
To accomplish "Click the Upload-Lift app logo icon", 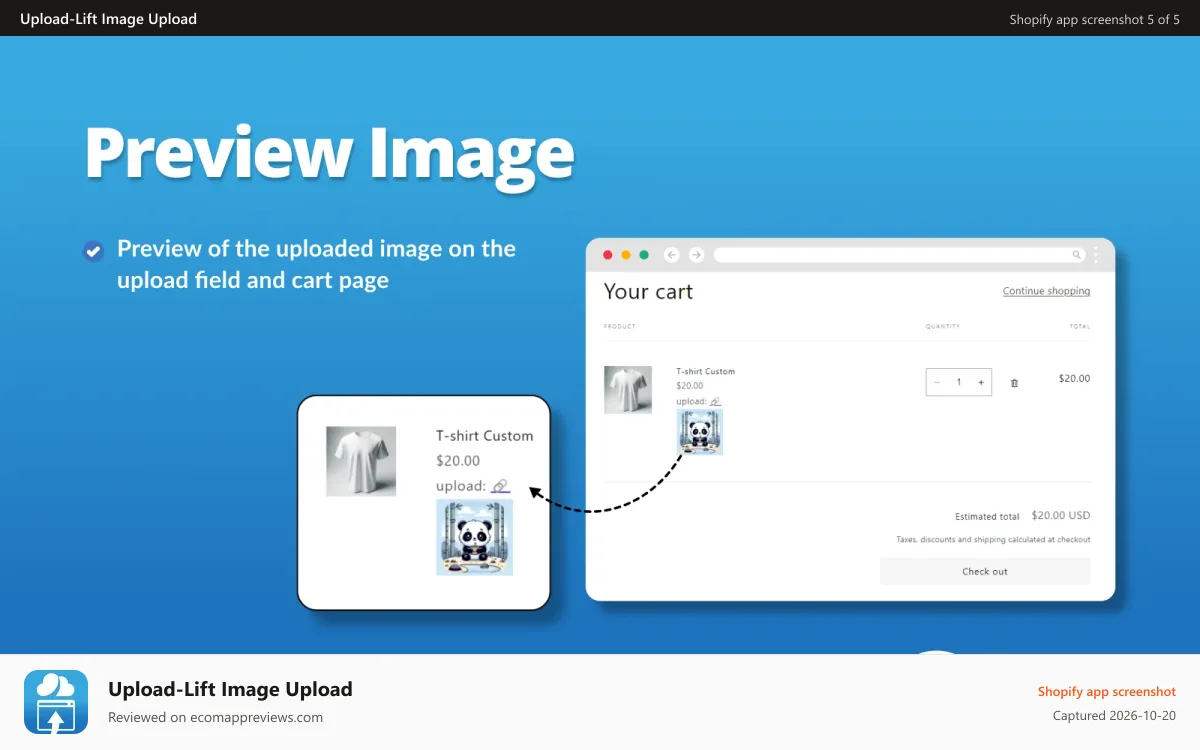I will [x=56, y=702].
